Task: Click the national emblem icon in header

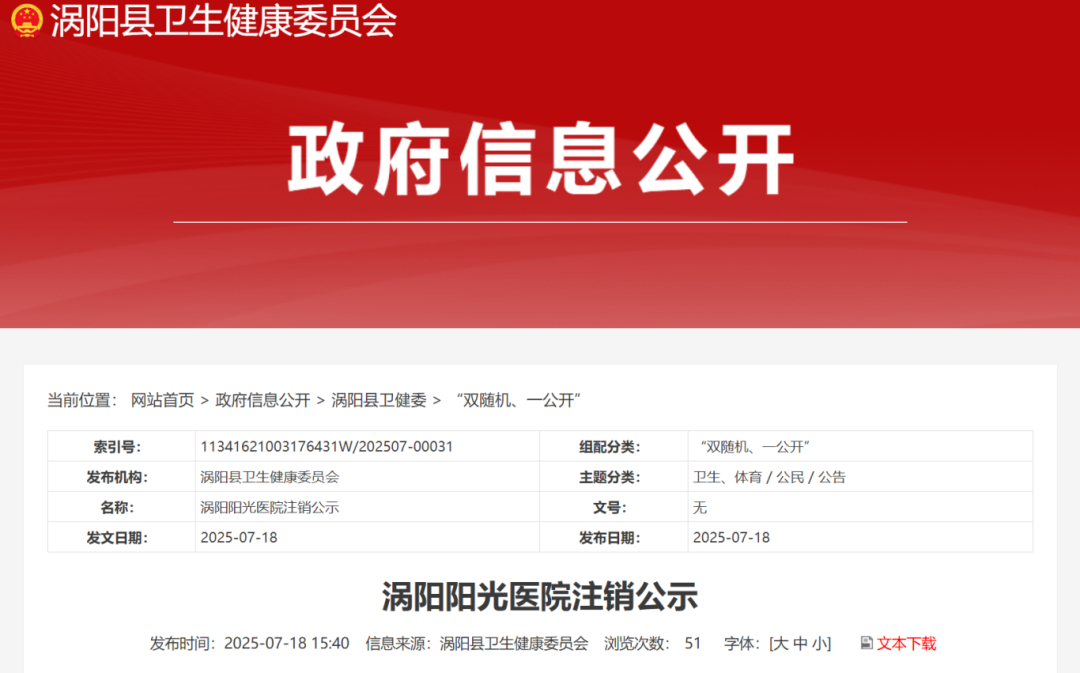Action: pos(27,20)
